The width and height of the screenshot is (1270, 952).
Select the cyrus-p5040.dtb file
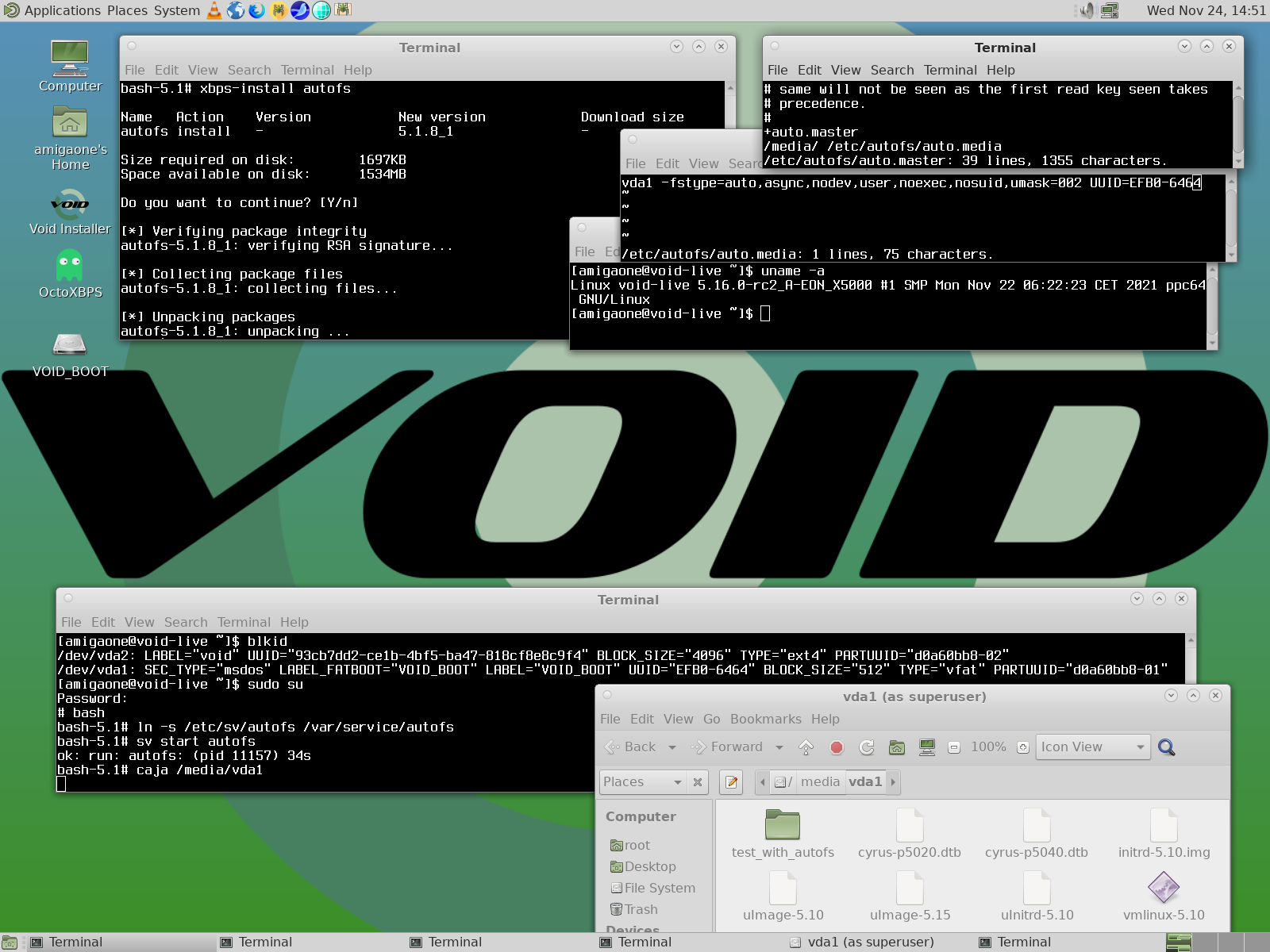(x=1037, y=835)
